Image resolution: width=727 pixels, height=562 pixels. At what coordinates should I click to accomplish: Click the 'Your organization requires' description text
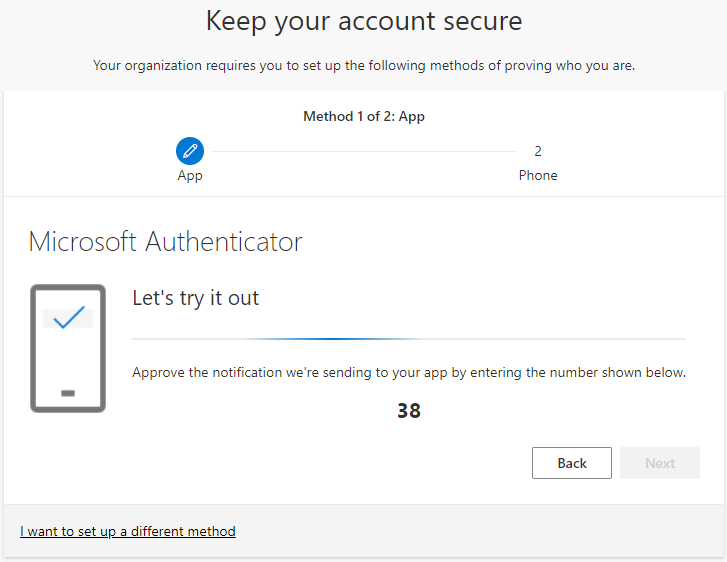(364, 65)
